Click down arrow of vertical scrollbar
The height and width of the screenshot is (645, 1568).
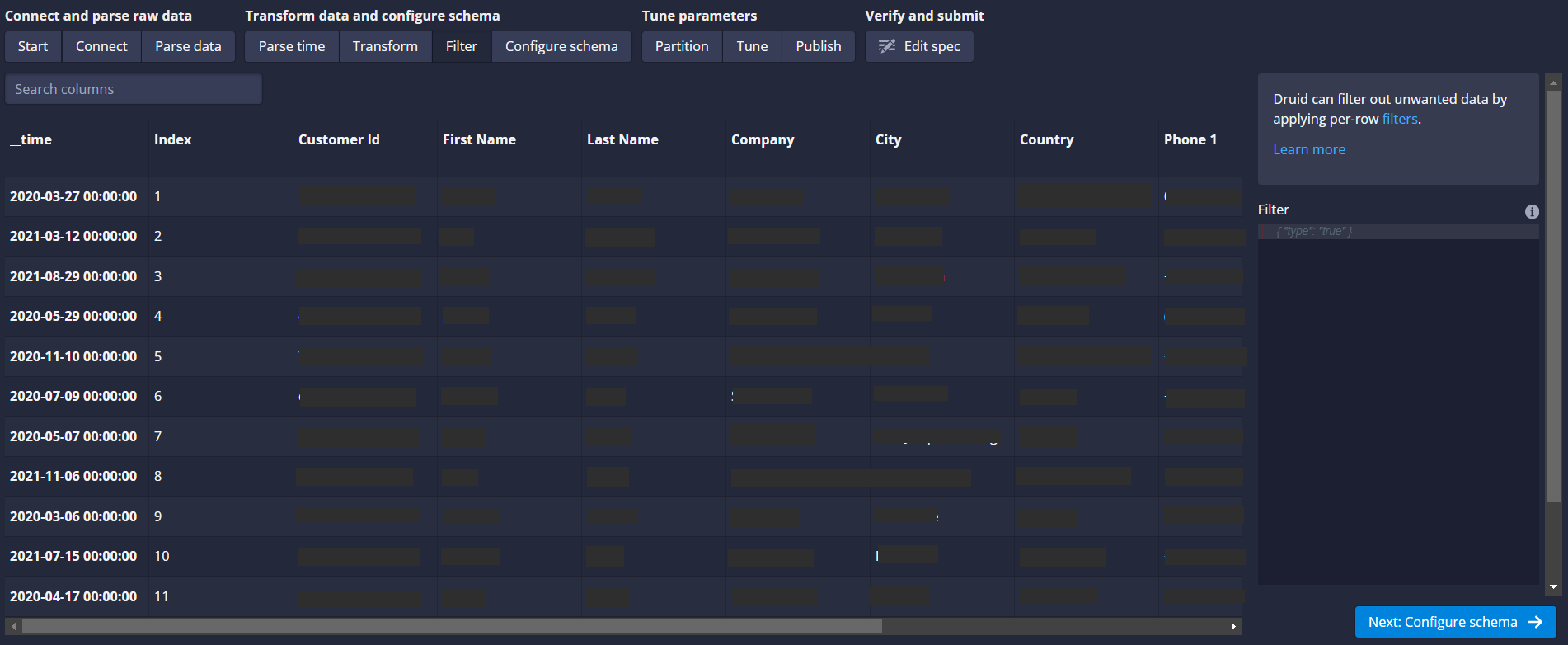(x=1553, y=587)
